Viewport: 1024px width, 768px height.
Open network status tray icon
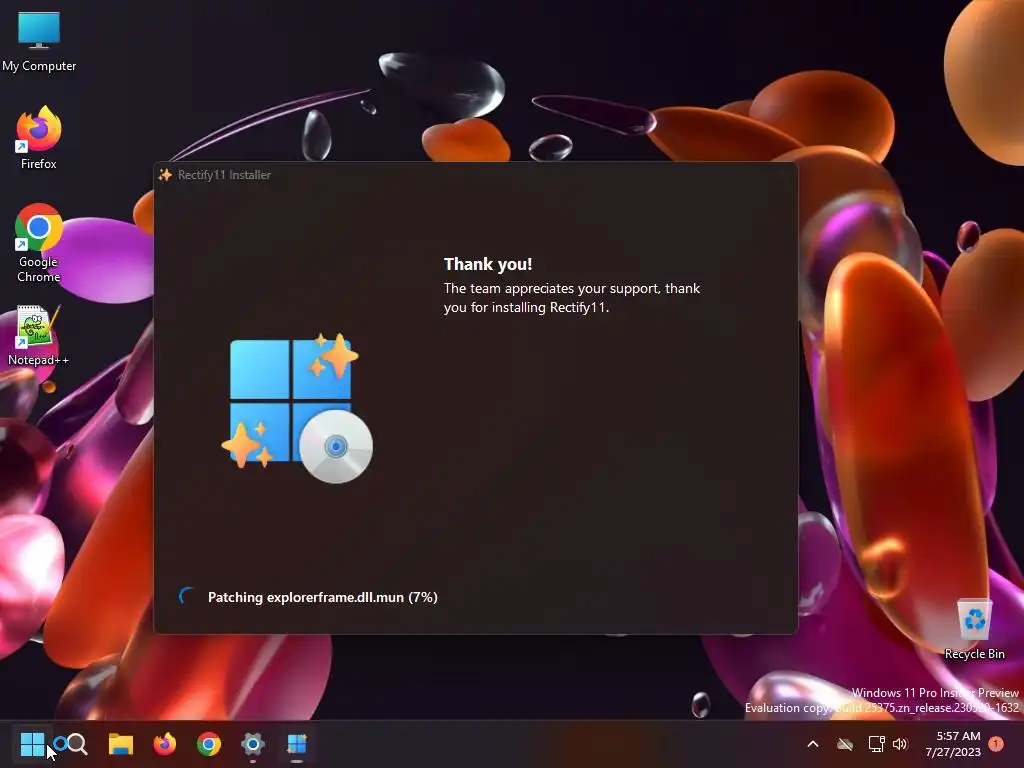click(876, 744)
